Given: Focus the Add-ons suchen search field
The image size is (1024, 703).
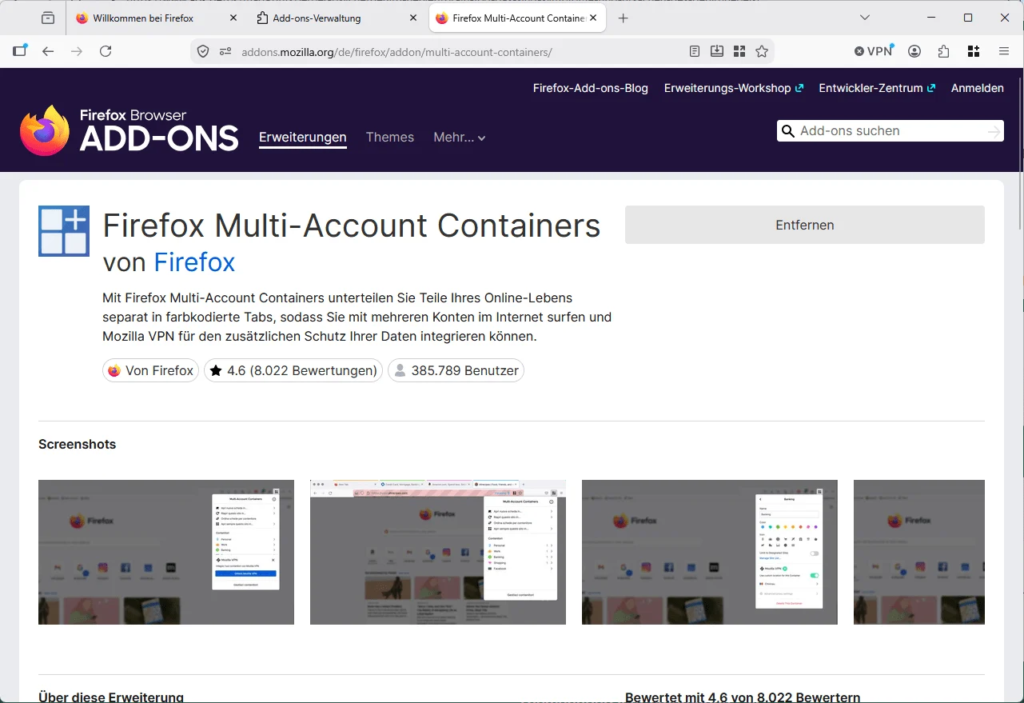Looking at the screenshot, I should (x=890, y=131).
